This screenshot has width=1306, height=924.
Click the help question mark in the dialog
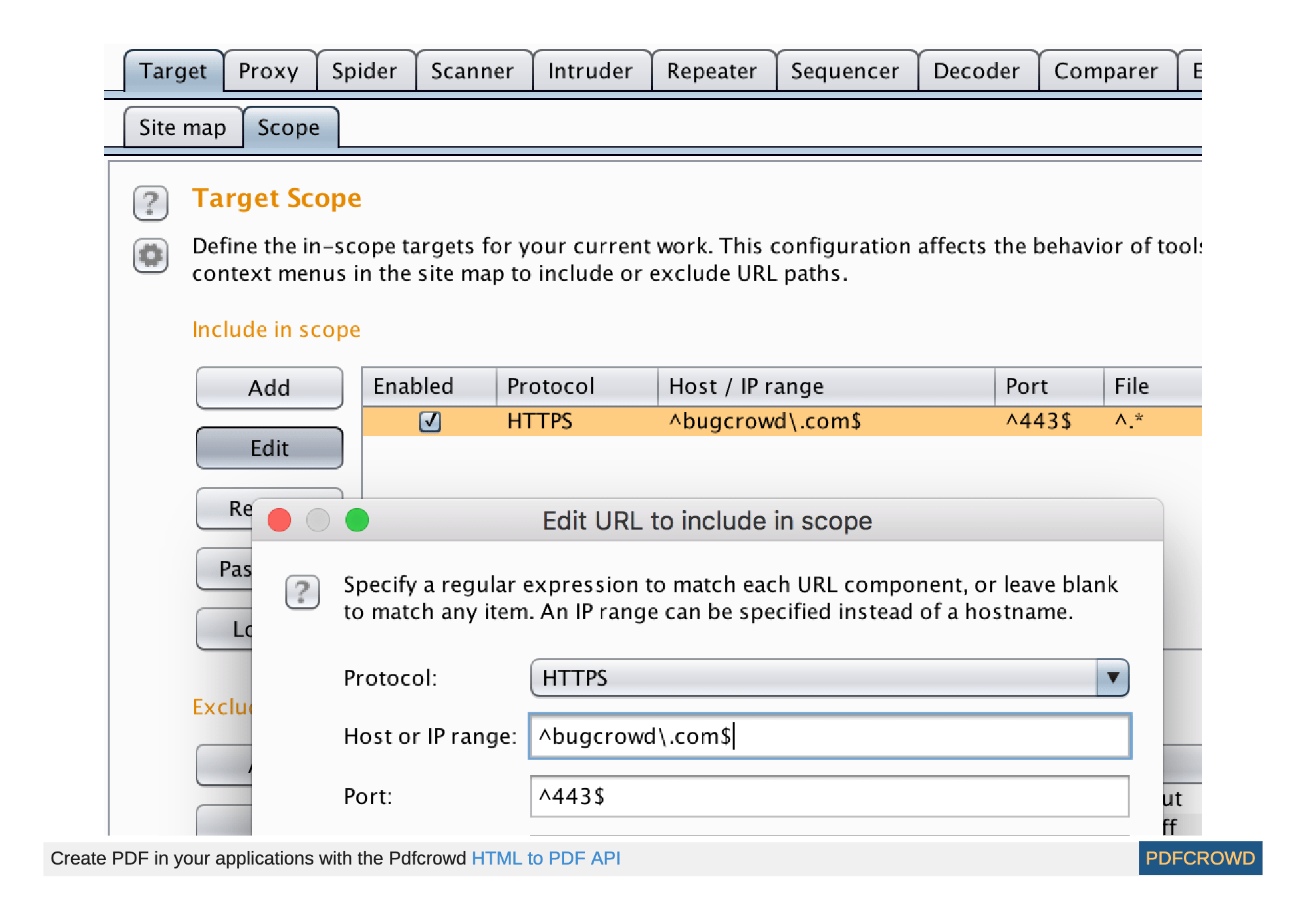pos(301,593)
